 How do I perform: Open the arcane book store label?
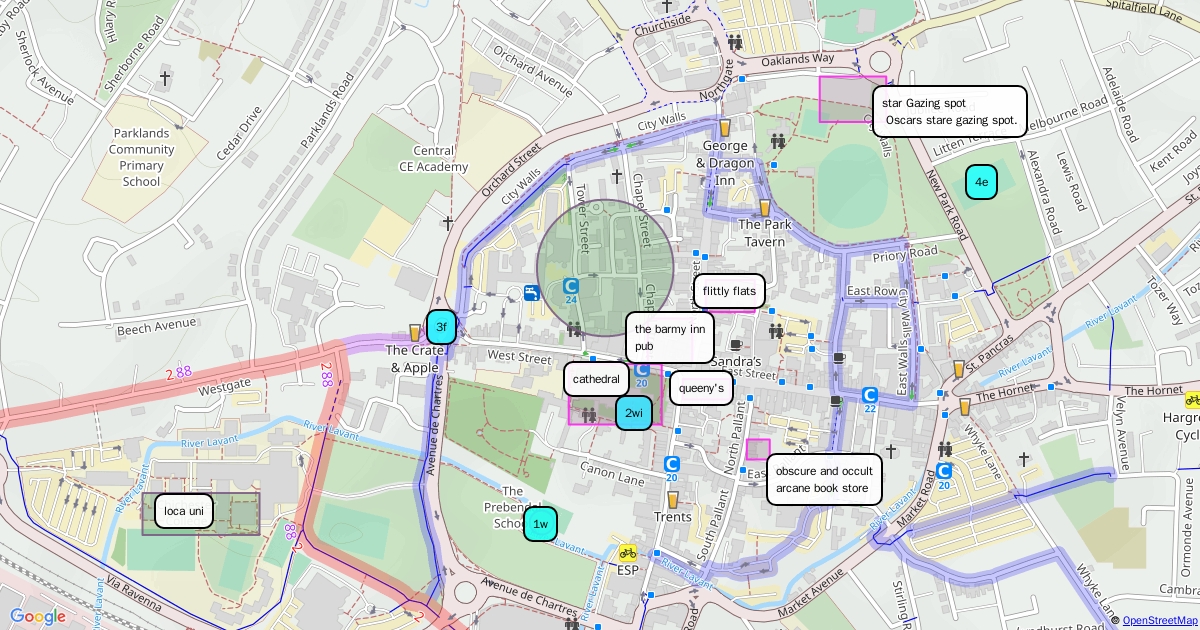click(x=824, y=480)
